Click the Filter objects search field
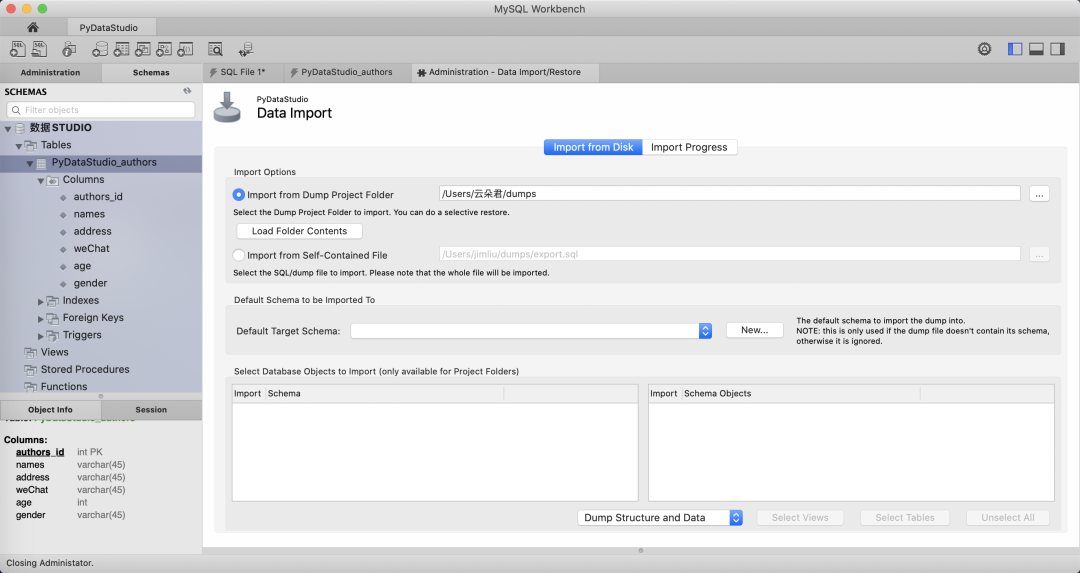 (x=101, y=110)
